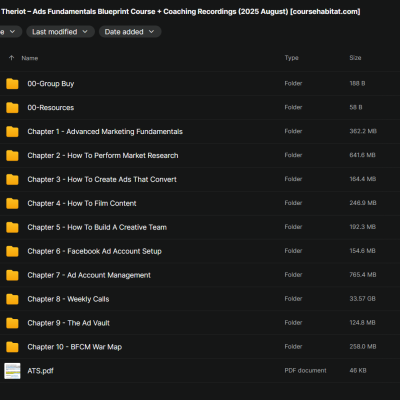Screen dimensions: 400x400
Task: Select Chapter 3 - How To Create Ads That Convert
Action: point(102,179)
